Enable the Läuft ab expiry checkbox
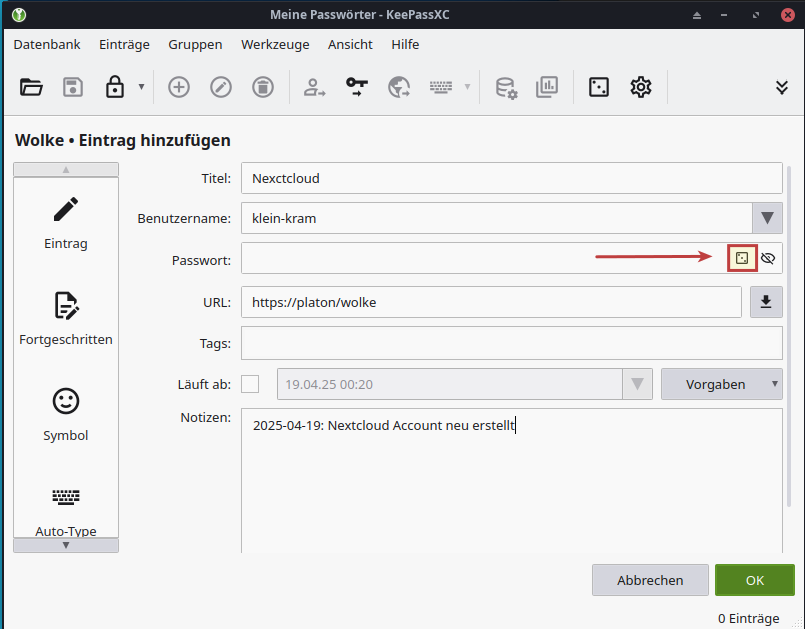Screen dimensions: 805x629 250,384
